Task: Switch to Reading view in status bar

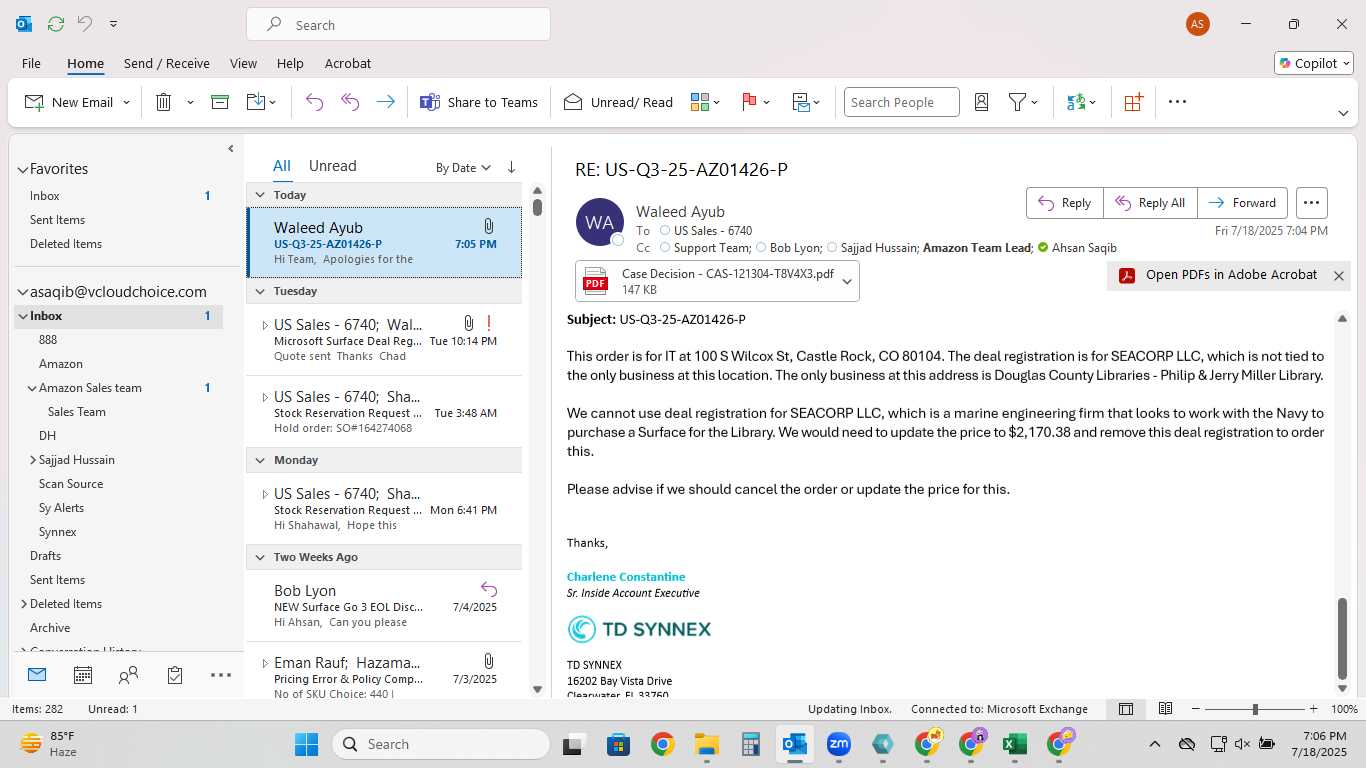Action: coord(1165,709)
